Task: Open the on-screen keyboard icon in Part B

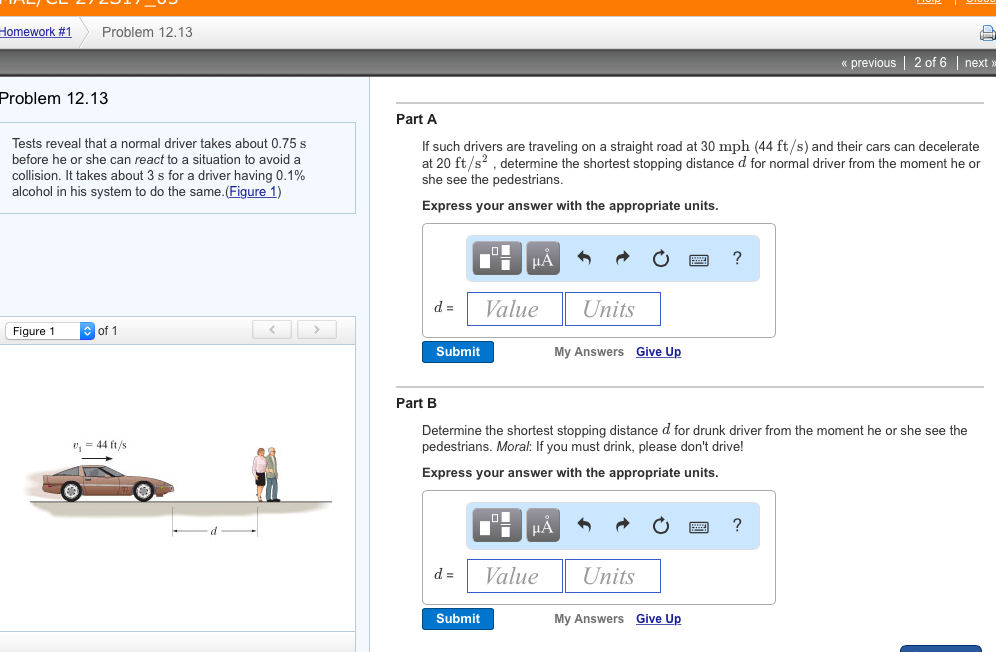Action: pyautogui.click(x=699, y=525)
